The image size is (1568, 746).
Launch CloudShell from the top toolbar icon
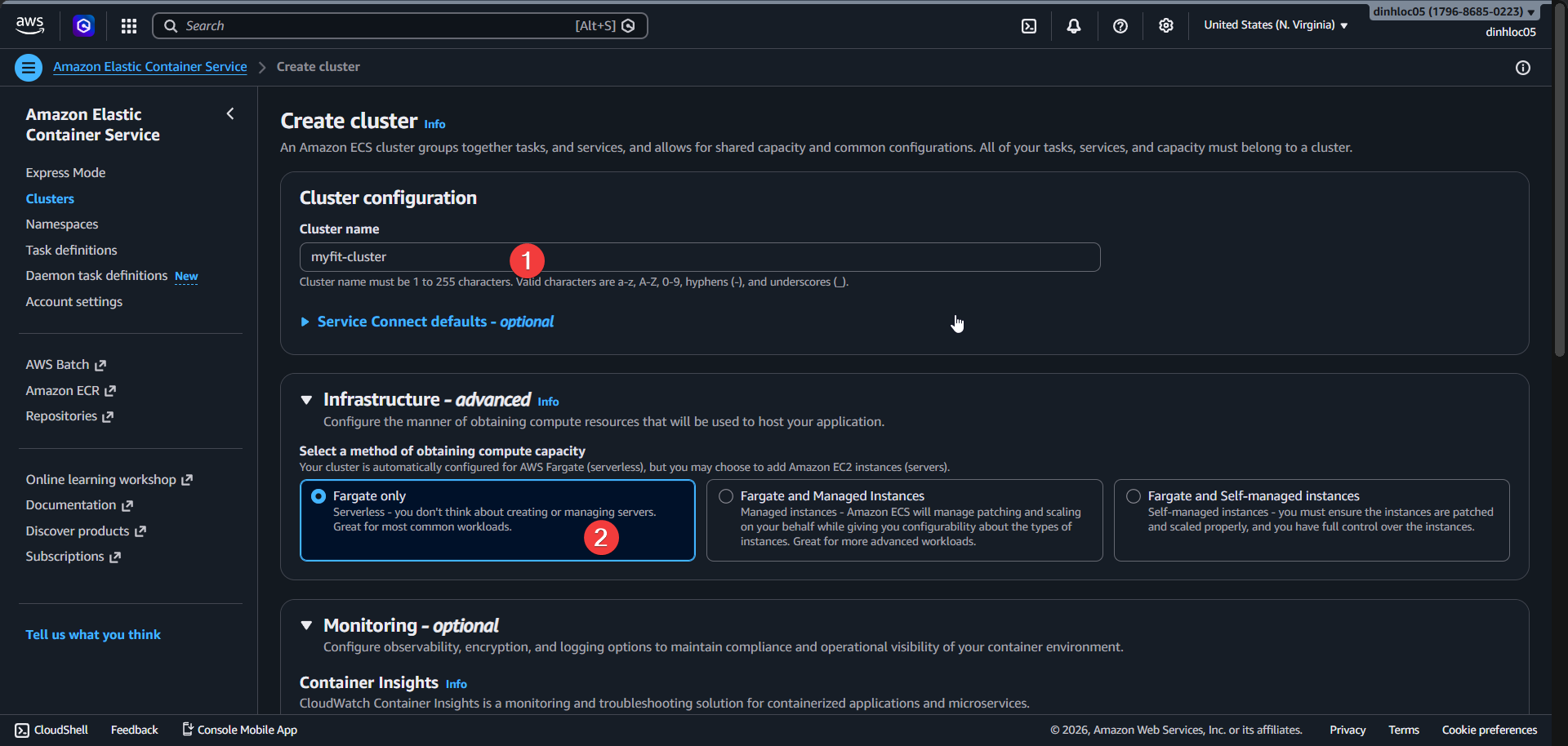click(1027, 25)
